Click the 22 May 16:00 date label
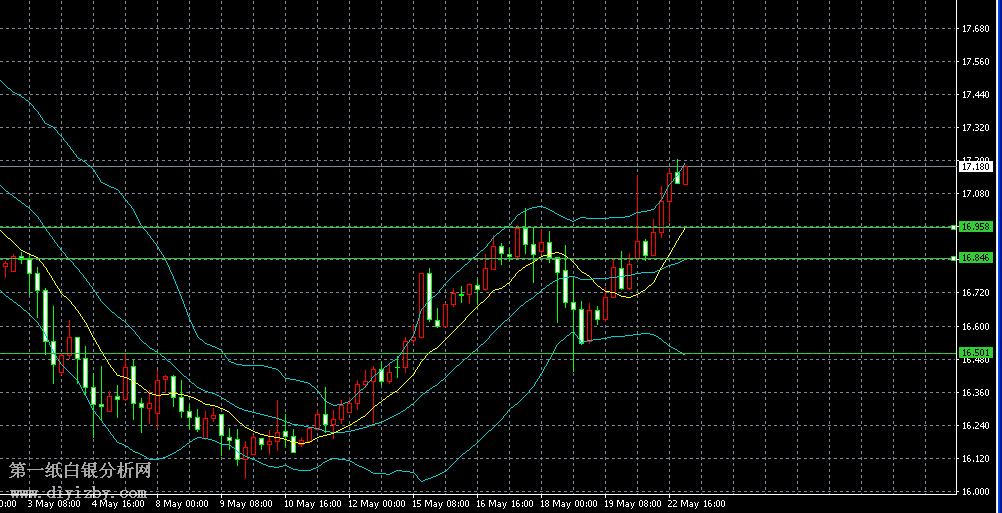Screen dimensions: 1002x513 [x=698, y=504]
